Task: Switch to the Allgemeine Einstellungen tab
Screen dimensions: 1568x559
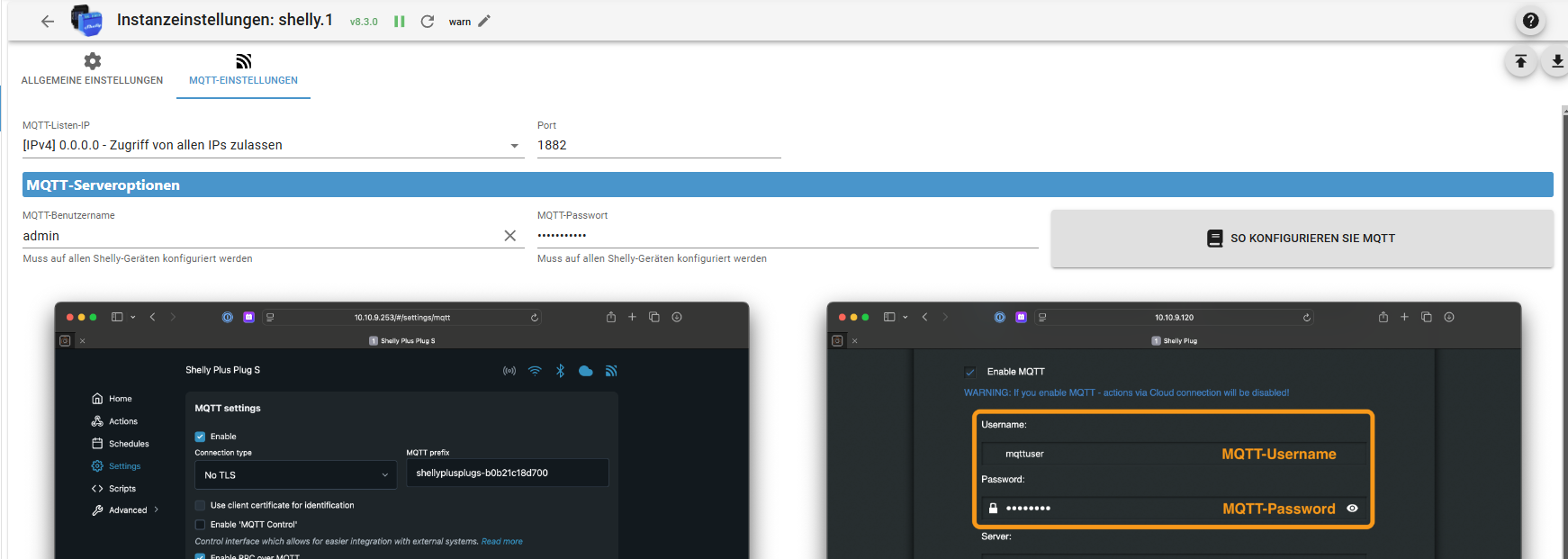Action: [92, 69]
